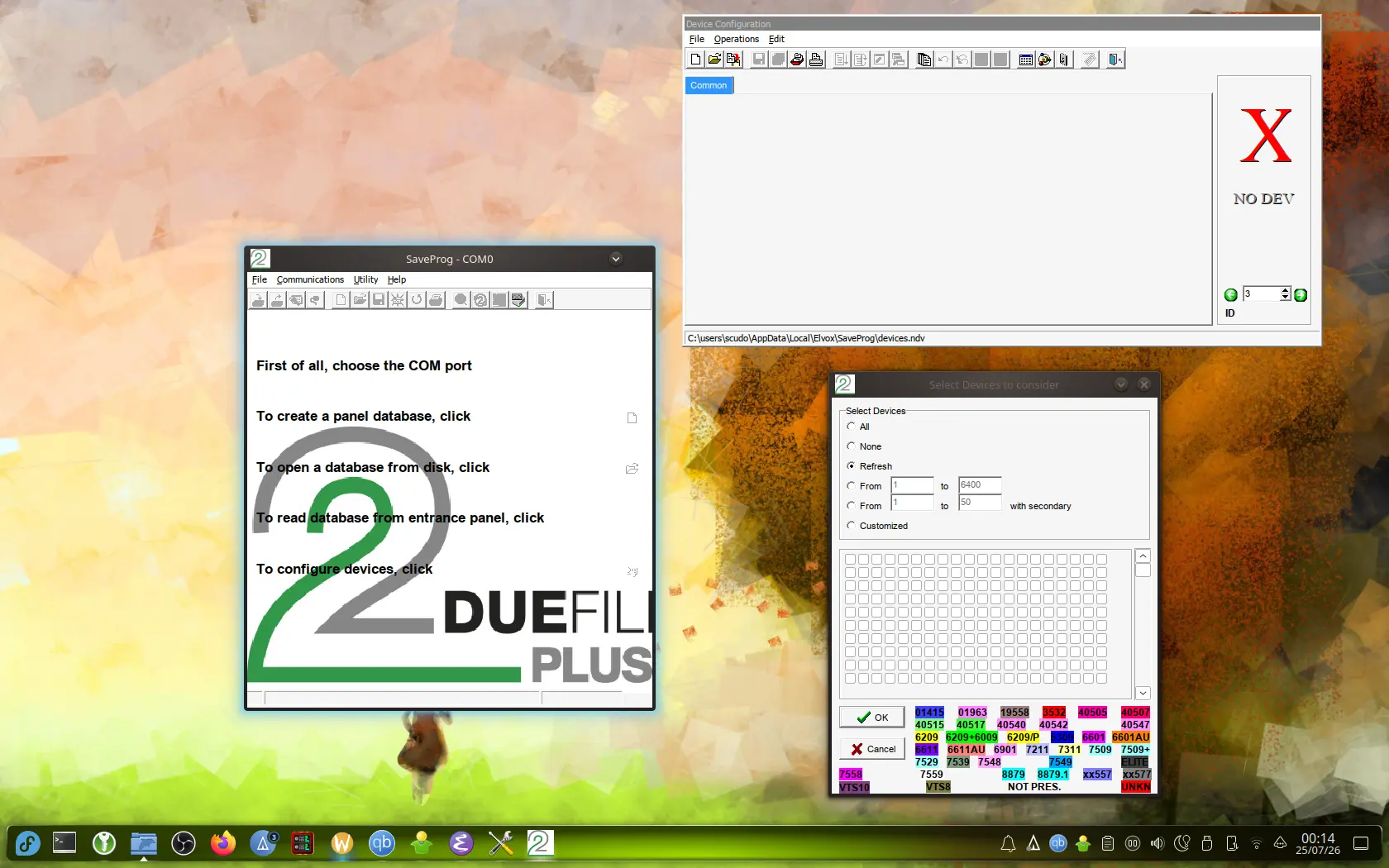Click green right arrow beside ID field
The width and height of the screenshot is (1389, 868).
point(1301,295)
